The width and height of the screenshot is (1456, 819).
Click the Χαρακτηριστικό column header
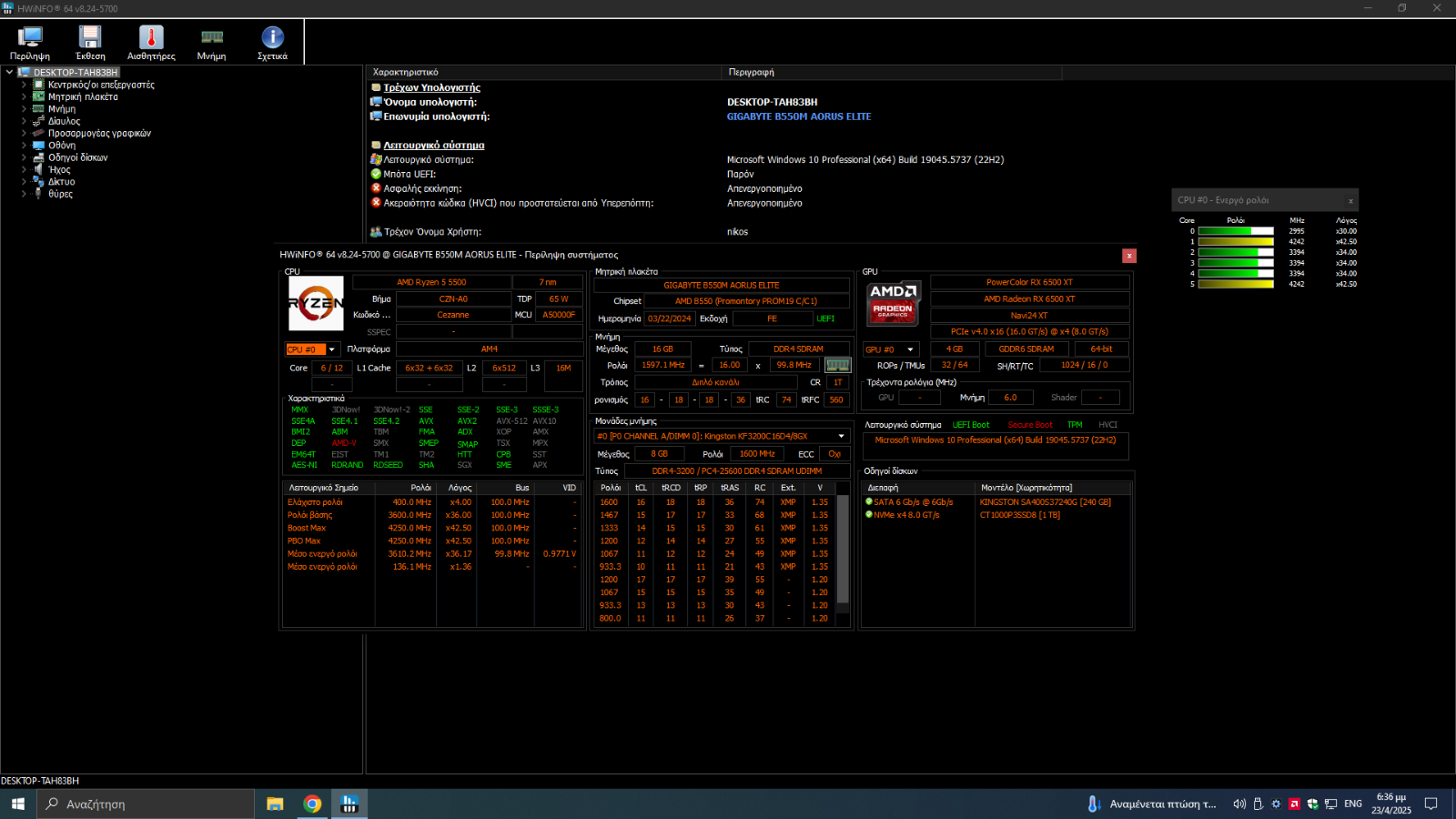[x=544, y=72]
